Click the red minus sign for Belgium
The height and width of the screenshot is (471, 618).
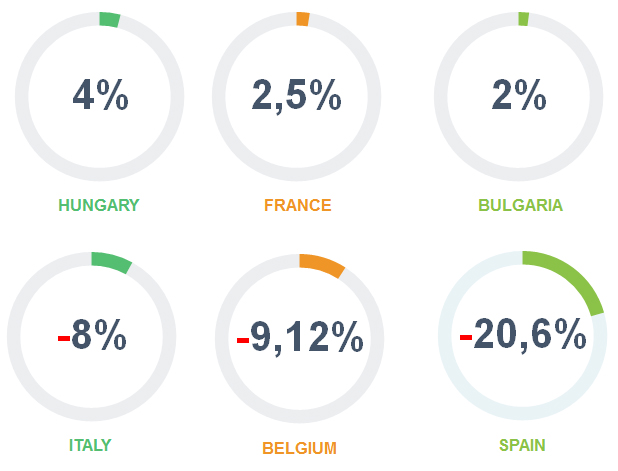(243, 340)
